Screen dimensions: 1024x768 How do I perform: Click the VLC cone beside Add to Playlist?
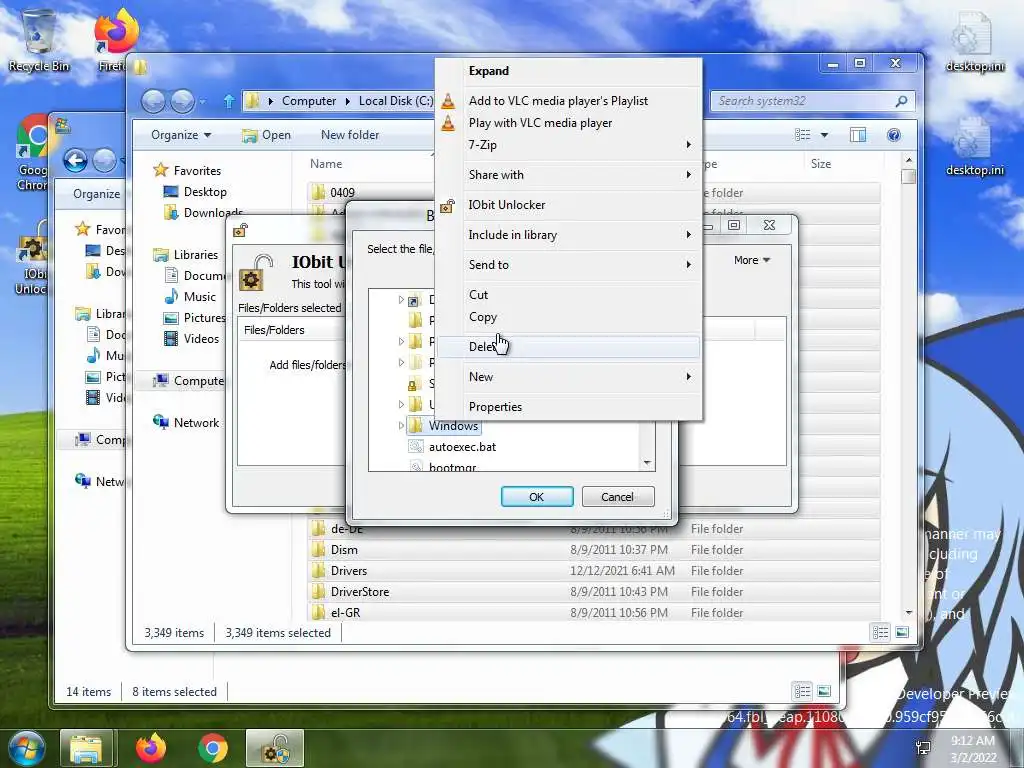coord(448,101)
